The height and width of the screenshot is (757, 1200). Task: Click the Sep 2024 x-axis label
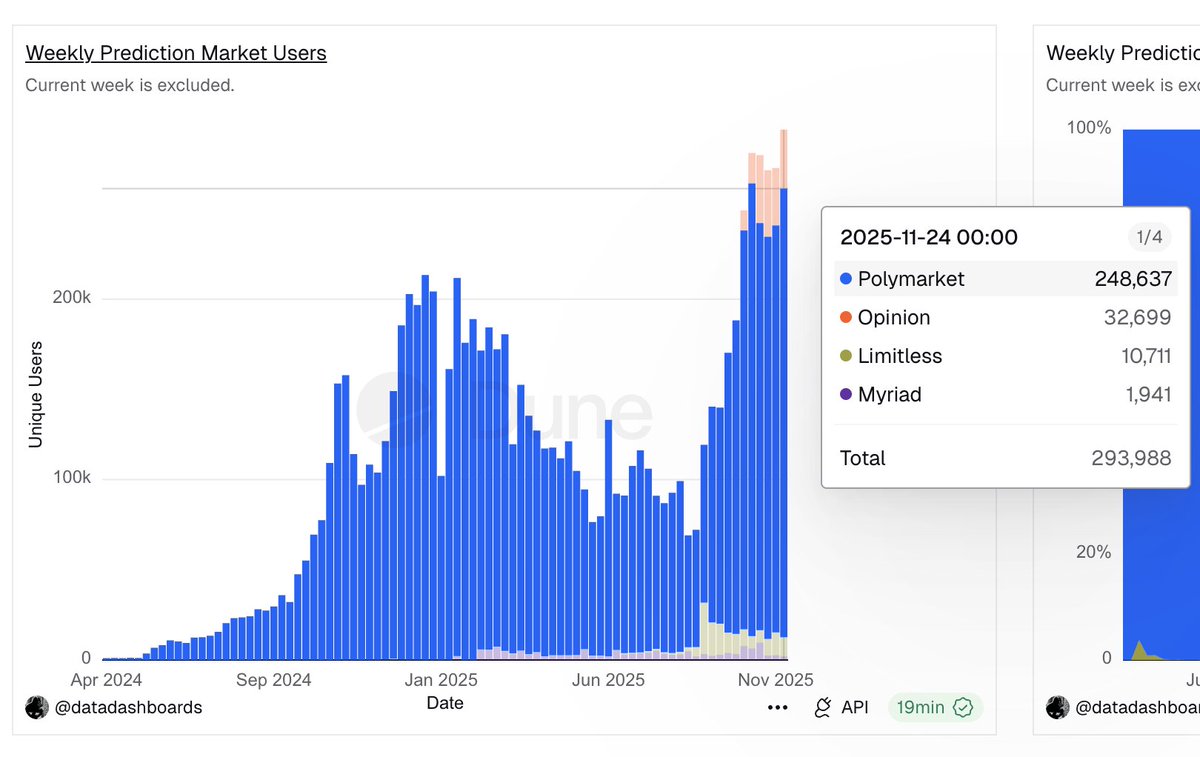[x=274, y=680]
